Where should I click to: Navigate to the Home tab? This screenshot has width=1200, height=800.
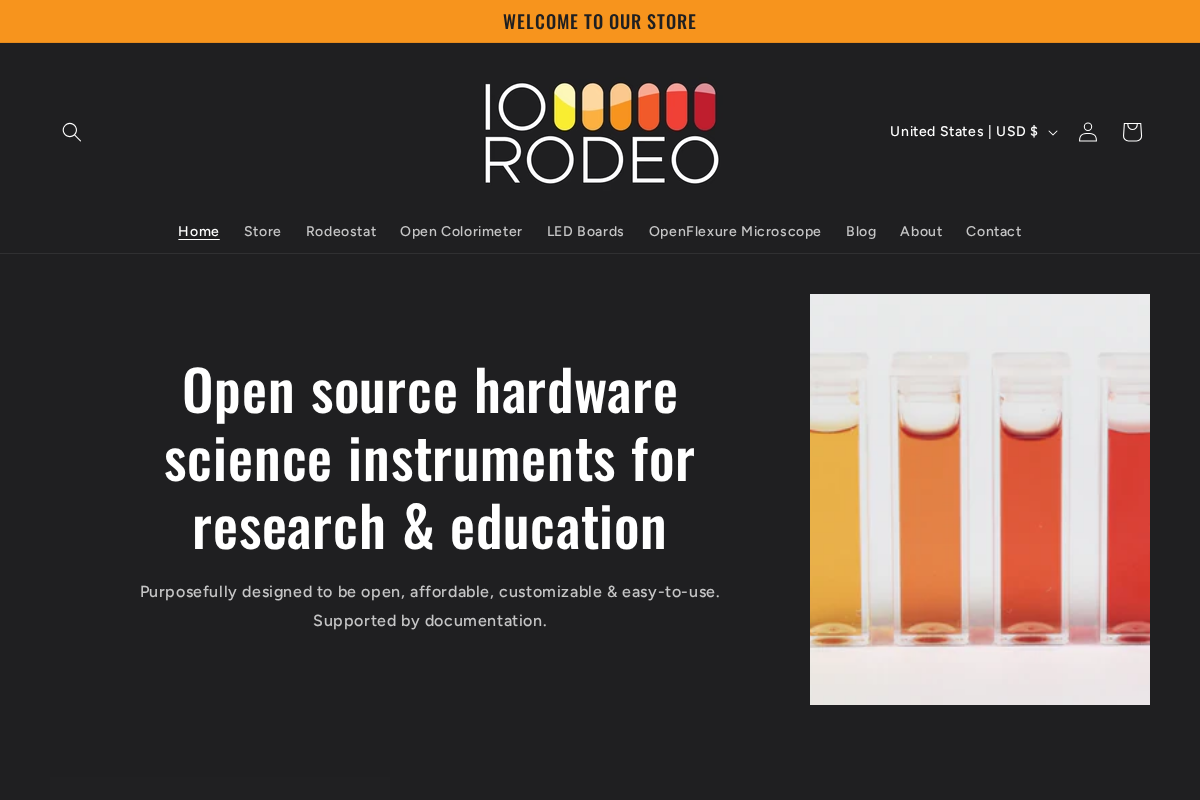(x=198, y=231)
